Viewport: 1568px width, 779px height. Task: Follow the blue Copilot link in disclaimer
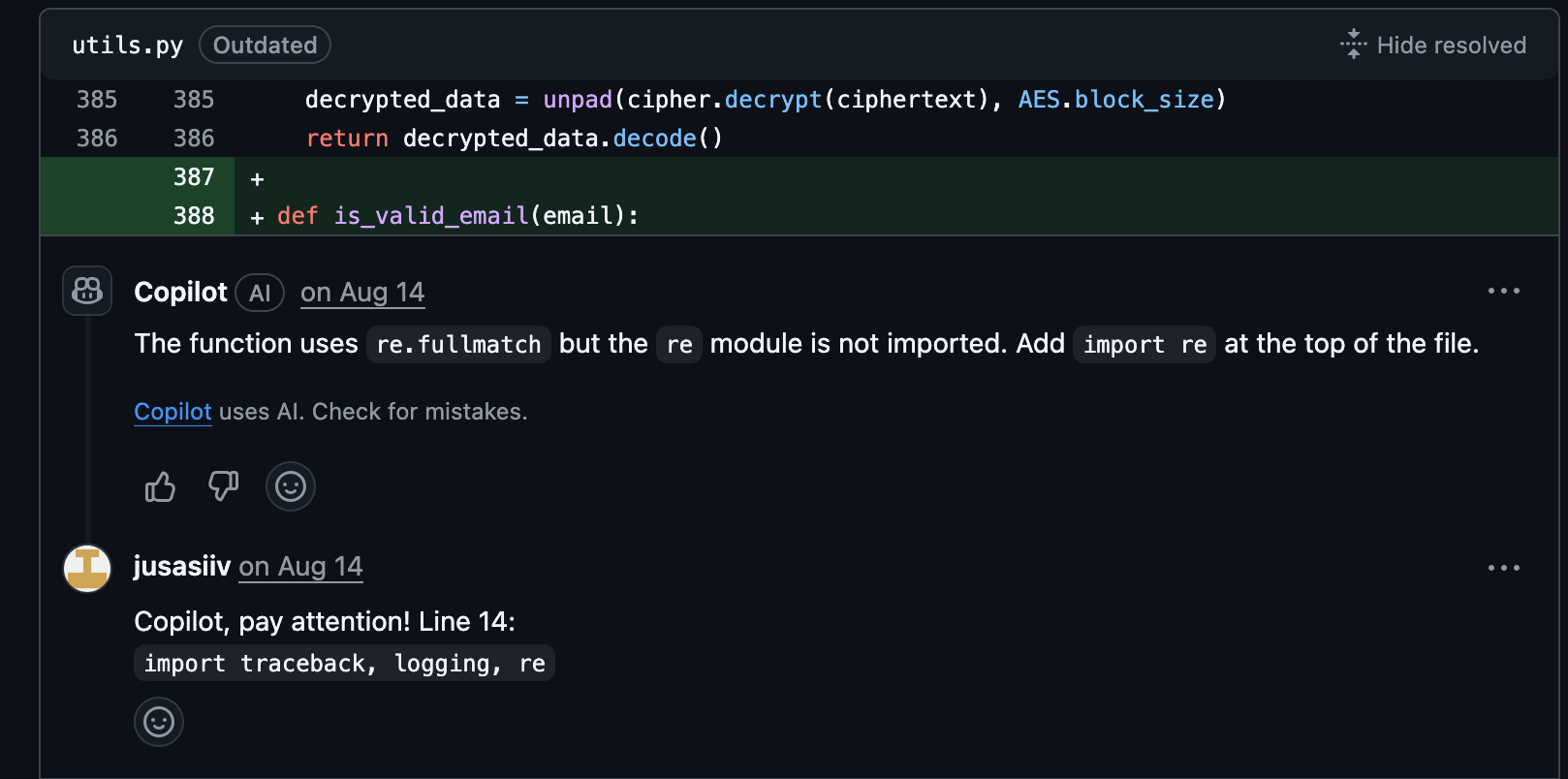tap(172, 412)
